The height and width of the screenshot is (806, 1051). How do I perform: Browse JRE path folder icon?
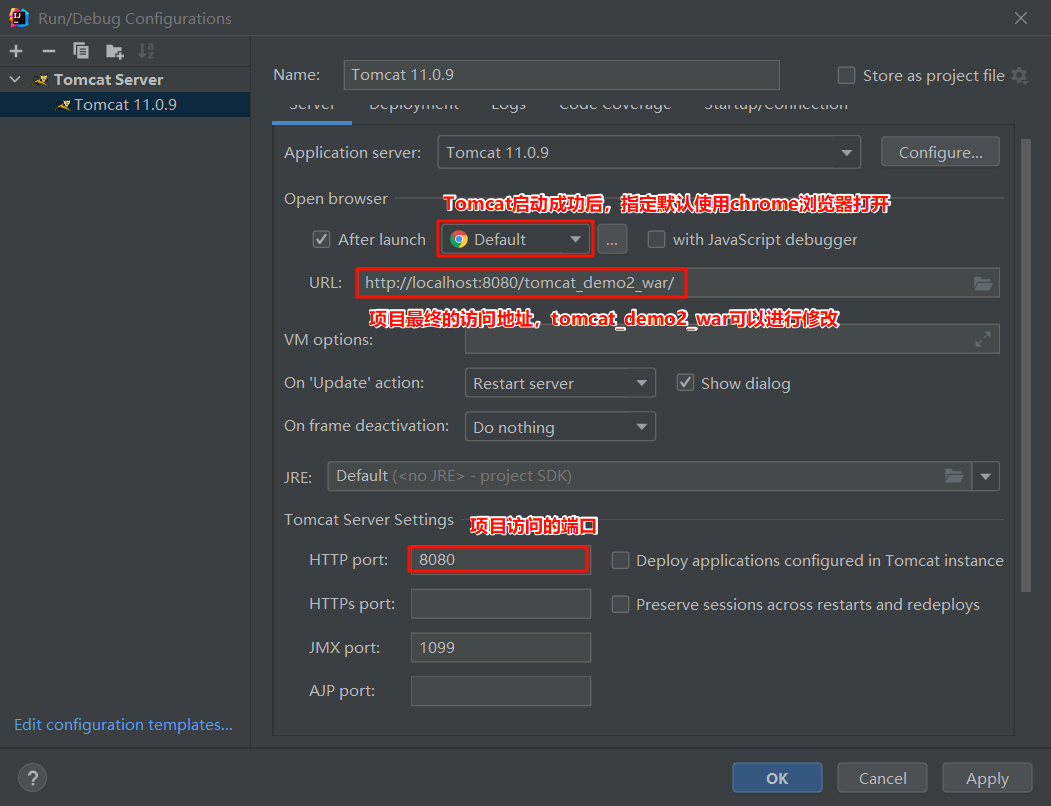pyautogui.click(x=954, y=476)
